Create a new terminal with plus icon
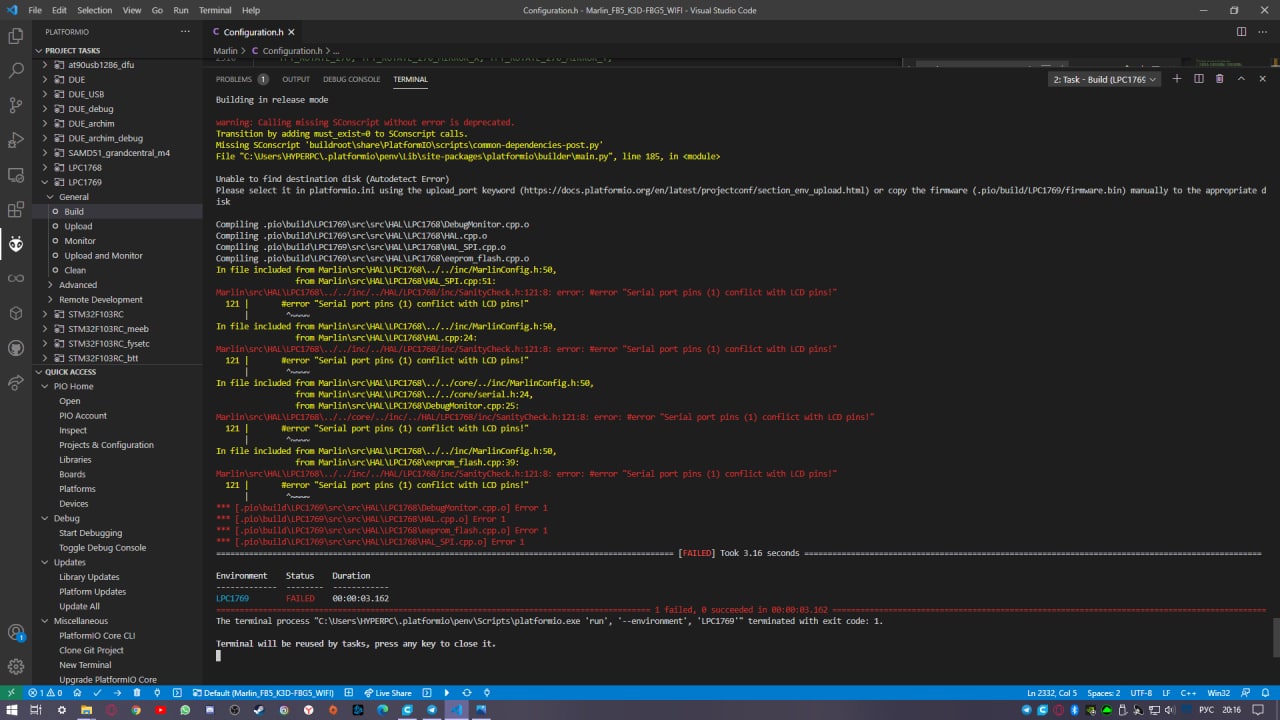This screenshot has height=720, width=1280. (x=1177, y=79)
